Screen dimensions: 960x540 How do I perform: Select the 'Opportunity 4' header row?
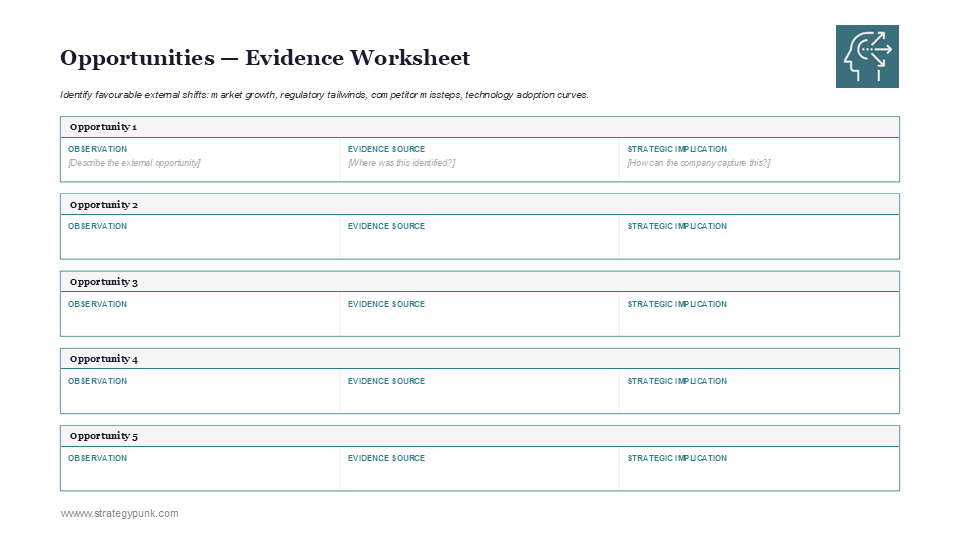[479, 359]
